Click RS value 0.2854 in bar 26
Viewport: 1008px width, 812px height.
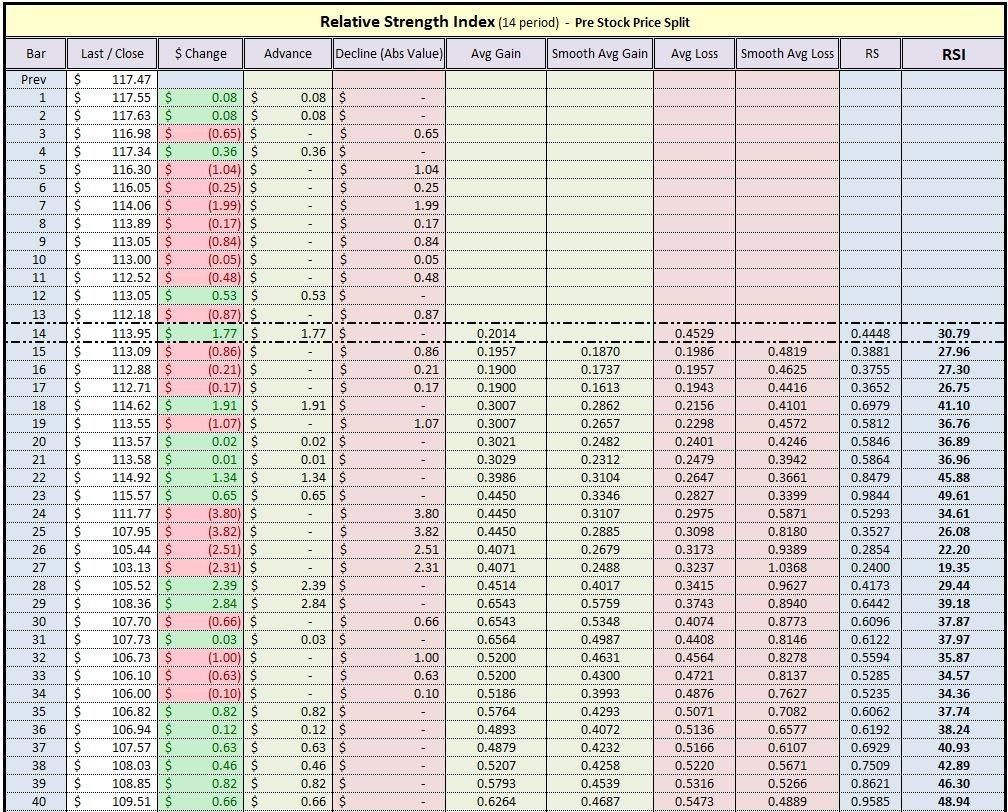click(x=871, y=550)
